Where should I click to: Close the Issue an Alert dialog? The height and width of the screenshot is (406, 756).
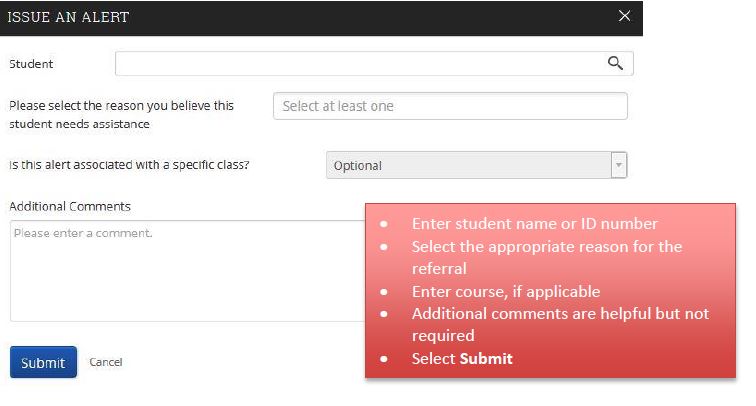point(625,16)
